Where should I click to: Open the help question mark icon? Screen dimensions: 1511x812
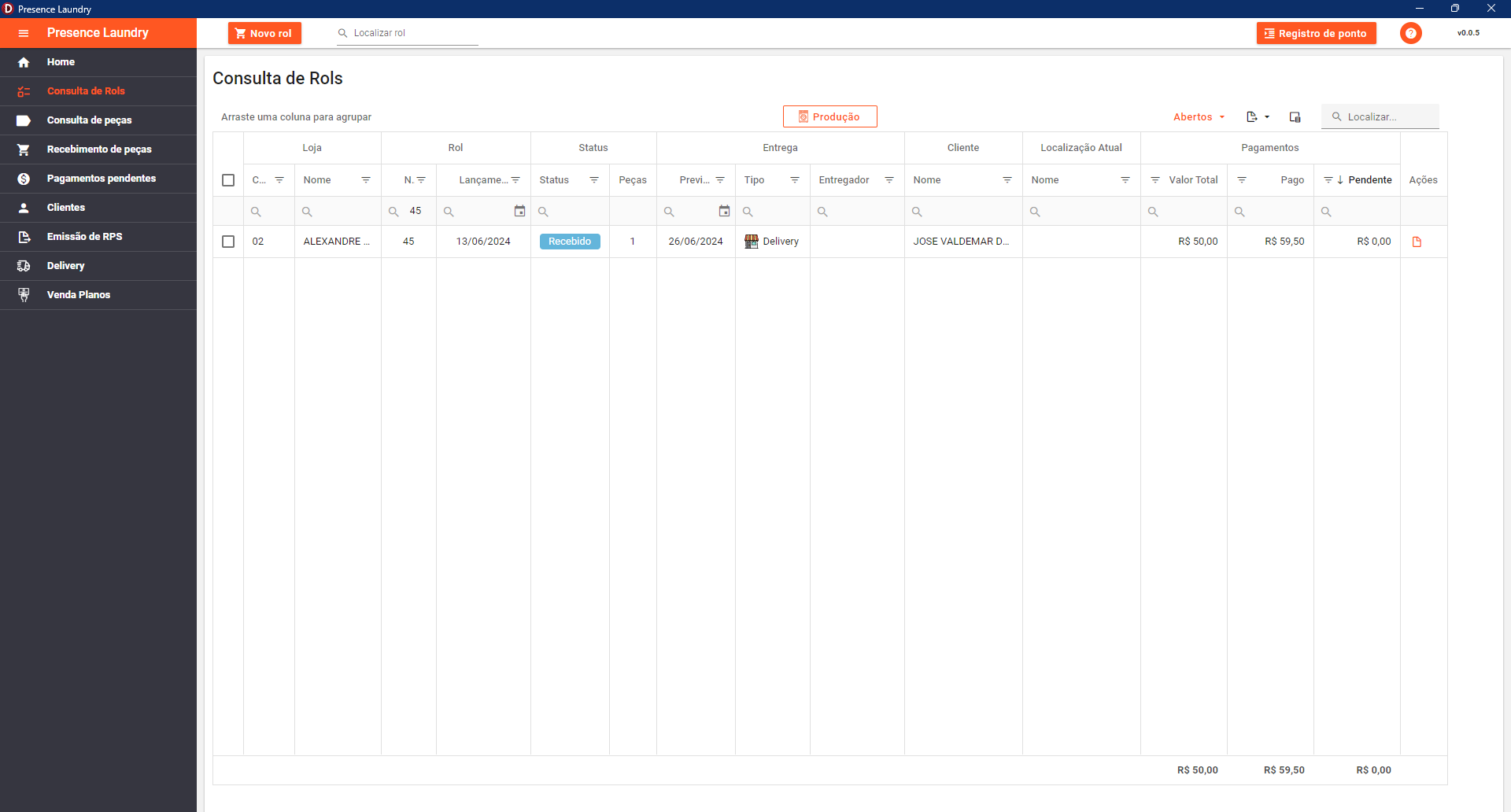click(1411, 33)
